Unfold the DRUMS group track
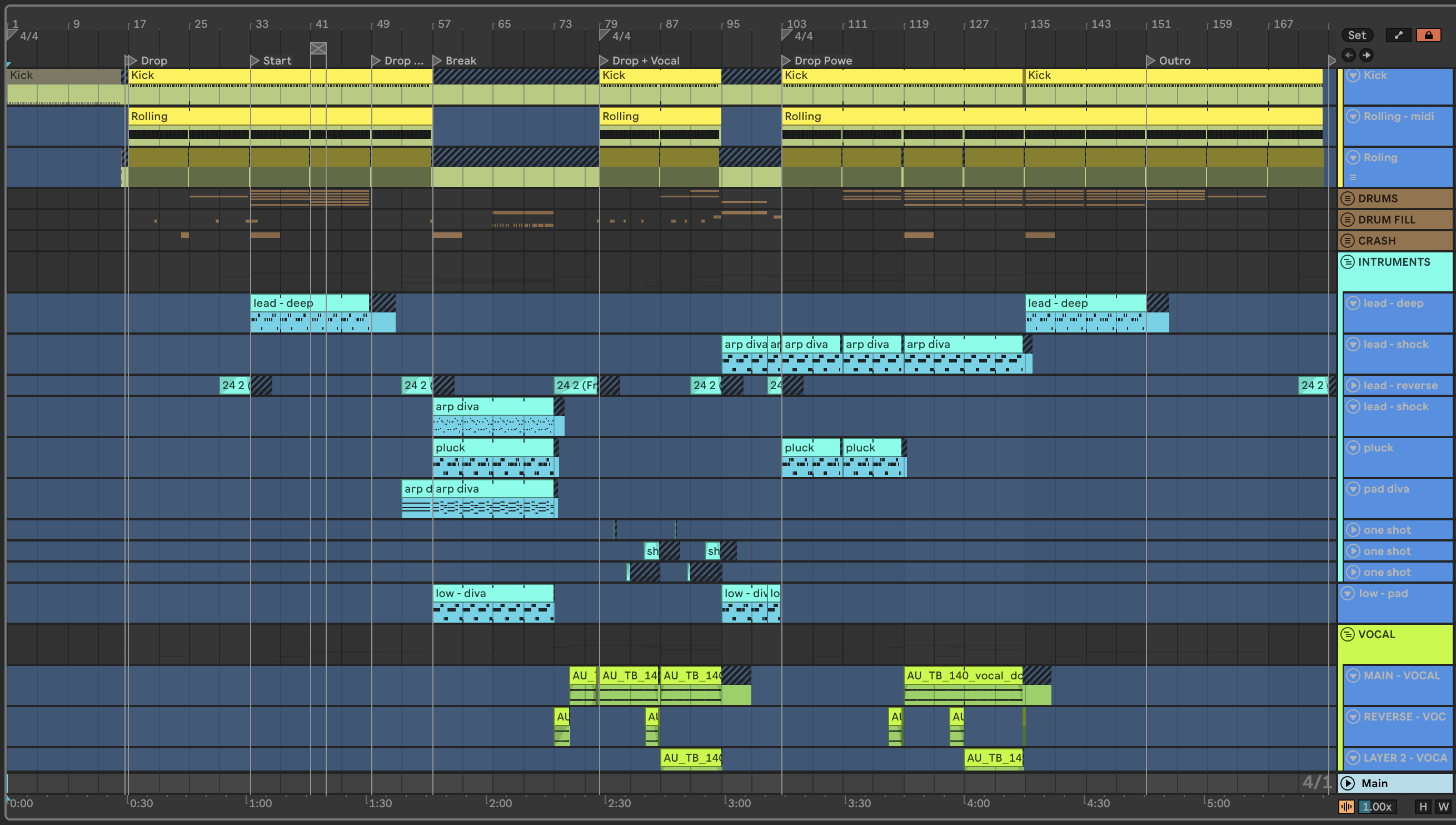The height and width of the screenshot is (825, 1456). [x=1348, y=198]
